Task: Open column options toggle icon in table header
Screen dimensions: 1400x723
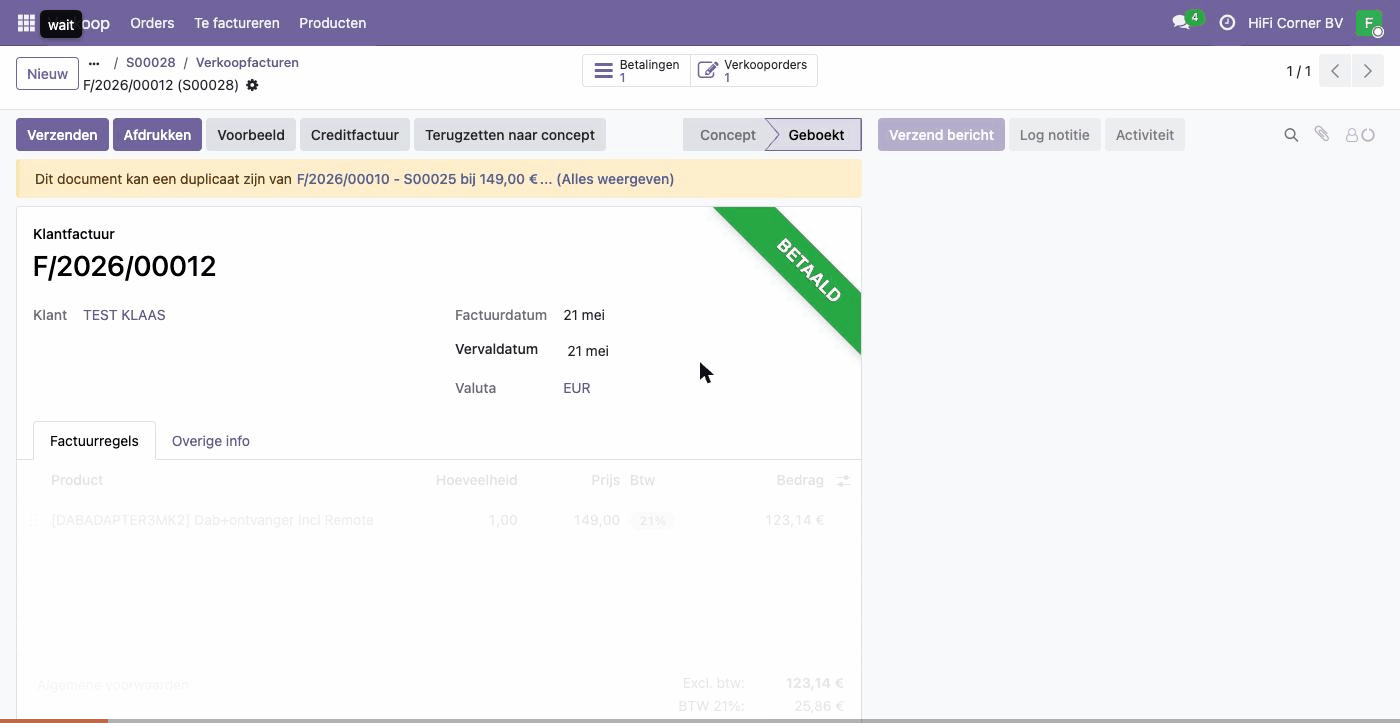Action: (x=843, y=481)
